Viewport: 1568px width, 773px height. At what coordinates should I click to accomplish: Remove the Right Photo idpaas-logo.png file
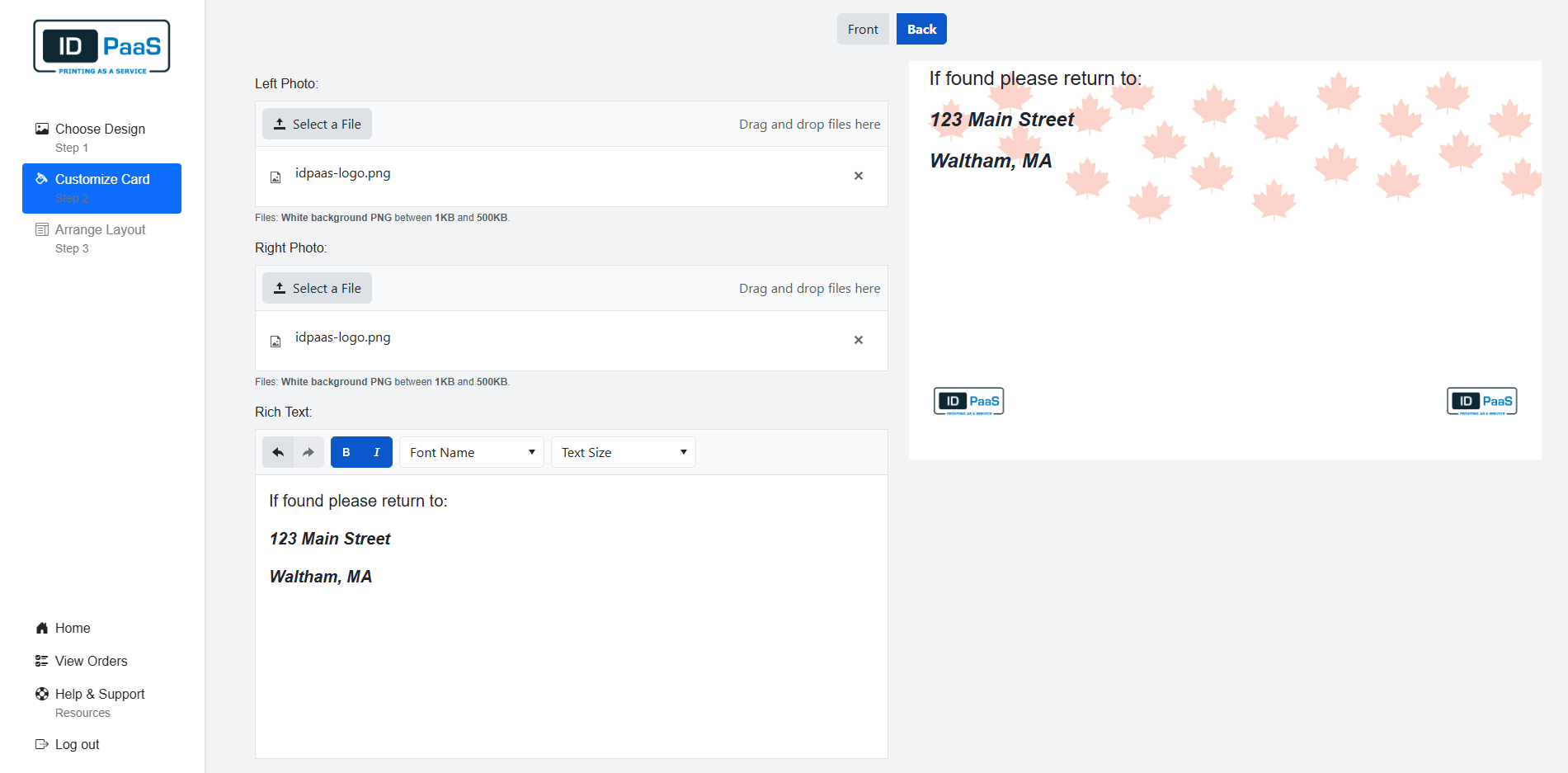coord(858,340)
